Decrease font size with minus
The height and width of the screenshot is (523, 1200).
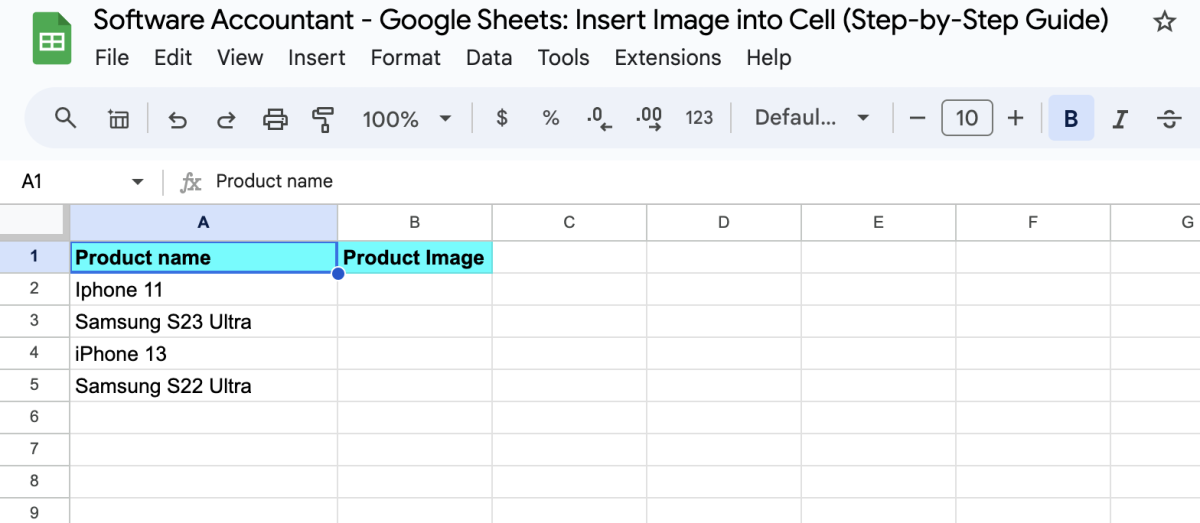click(917, 118)
